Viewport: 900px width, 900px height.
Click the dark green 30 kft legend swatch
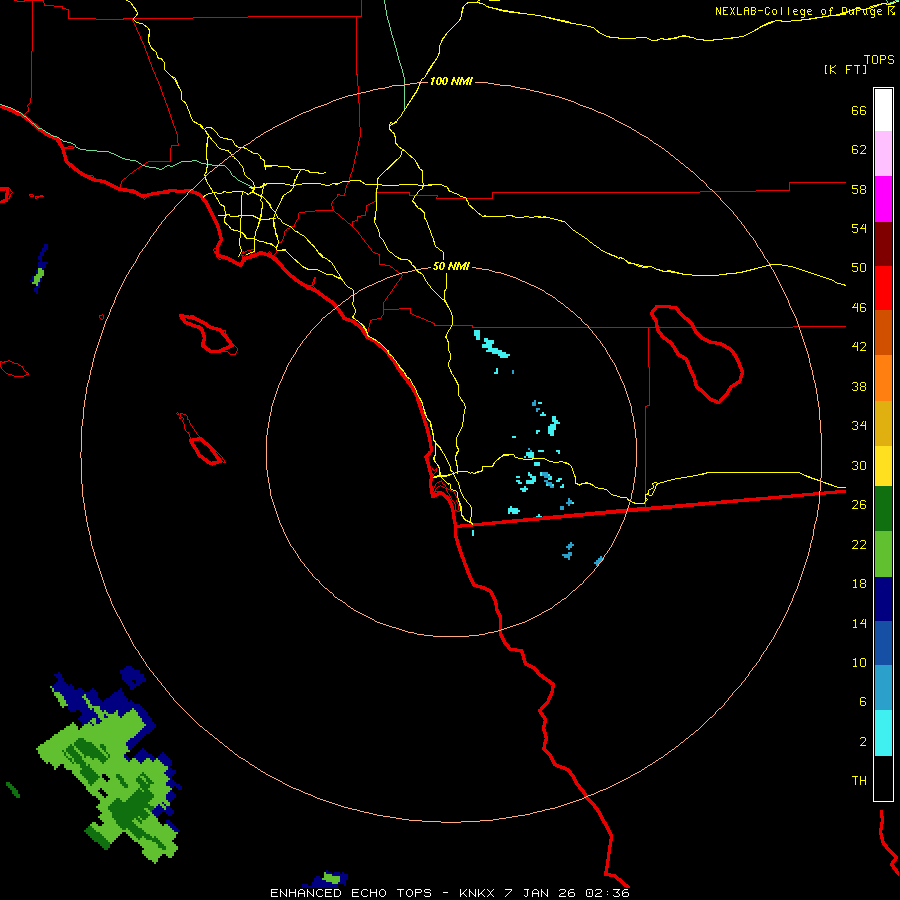[883, 509]
